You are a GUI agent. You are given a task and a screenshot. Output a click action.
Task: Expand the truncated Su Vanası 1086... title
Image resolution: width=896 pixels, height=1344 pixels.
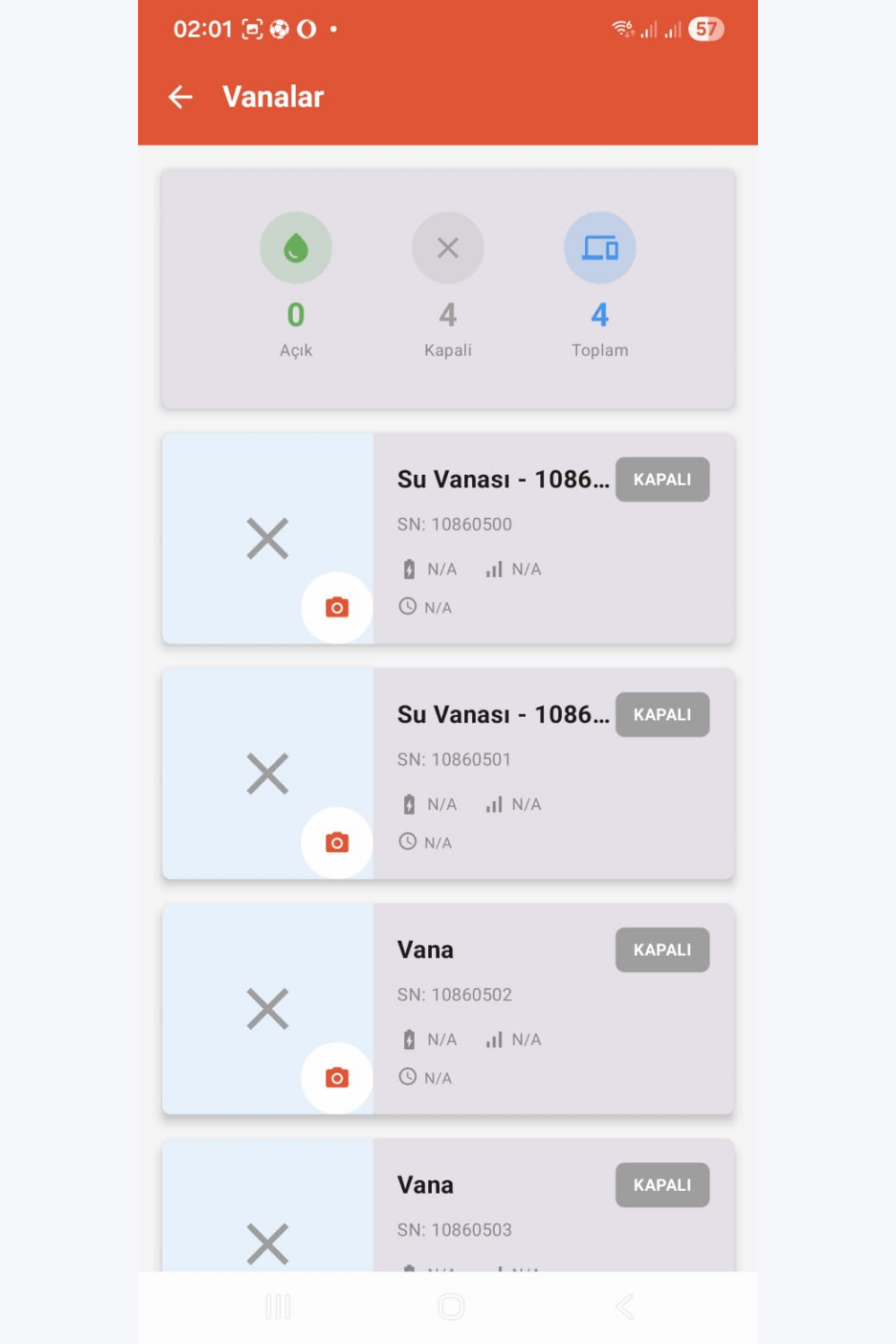click(x=503, y=479)
